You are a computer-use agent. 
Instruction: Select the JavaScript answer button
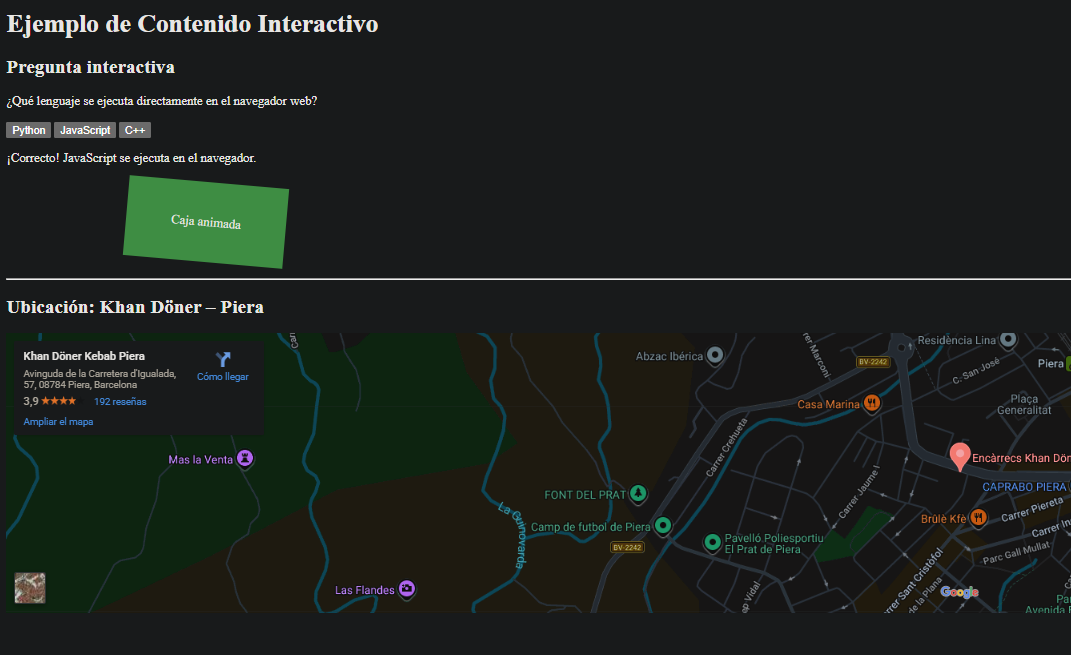point(85,130)
